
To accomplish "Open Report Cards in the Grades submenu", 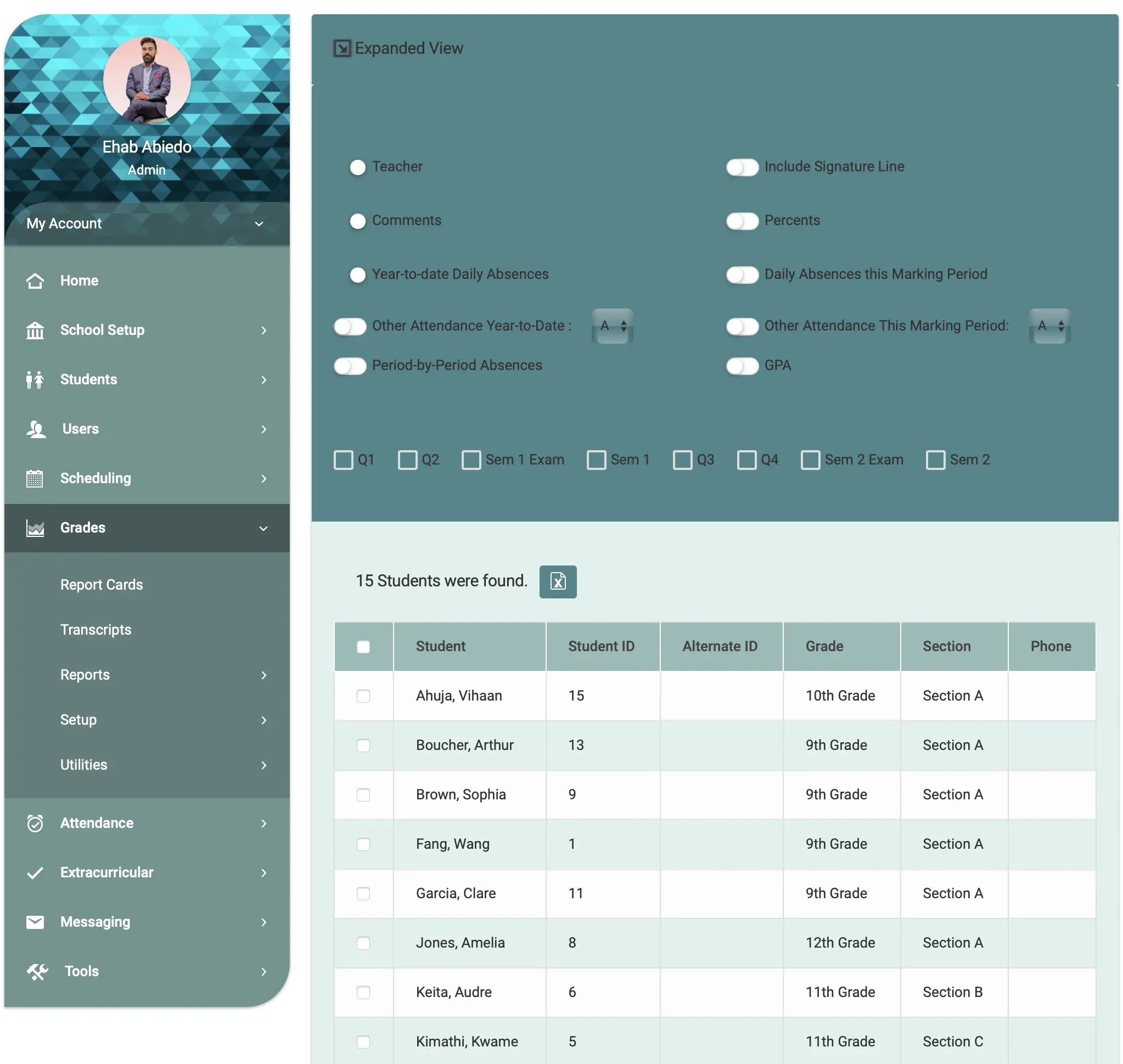I will point(102,585).
